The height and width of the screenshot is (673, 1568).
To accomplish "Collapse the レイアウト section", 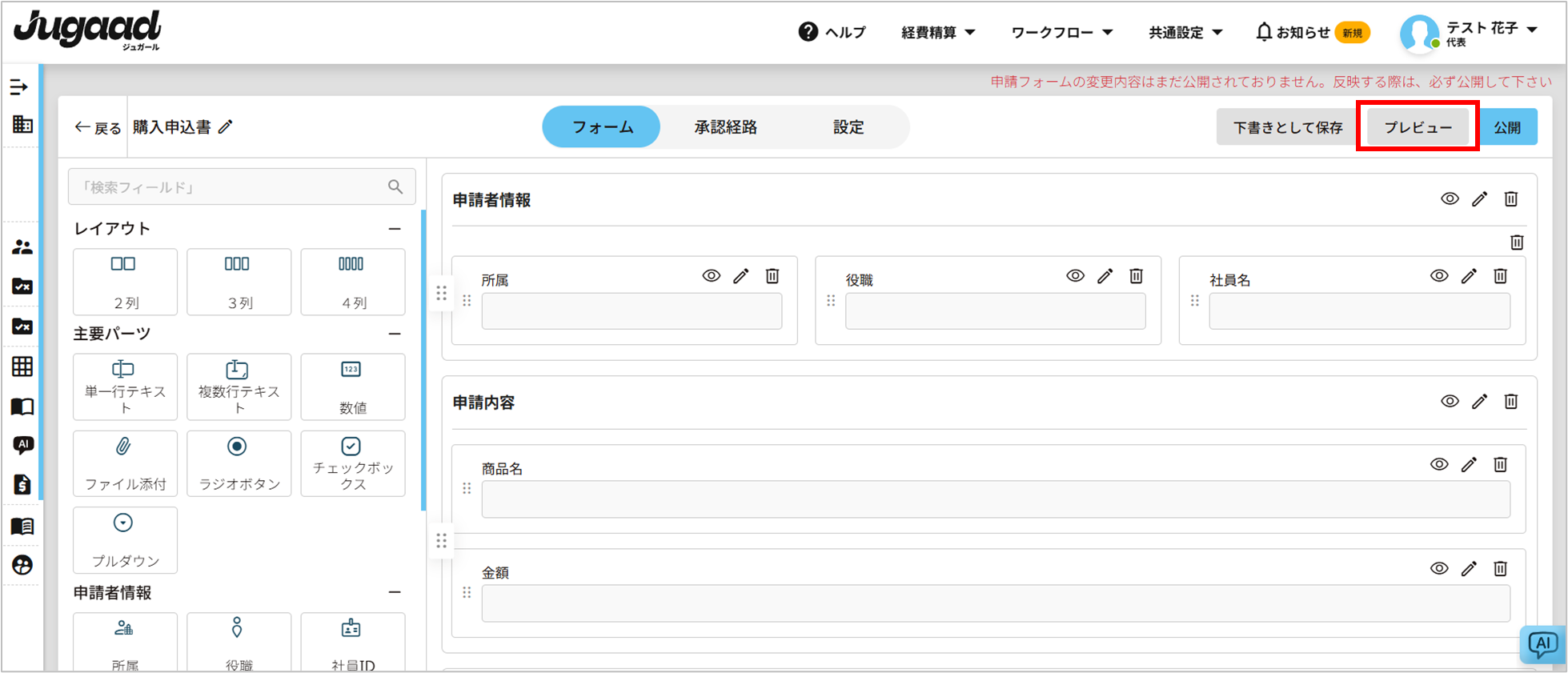I will (x=395, y=229).
